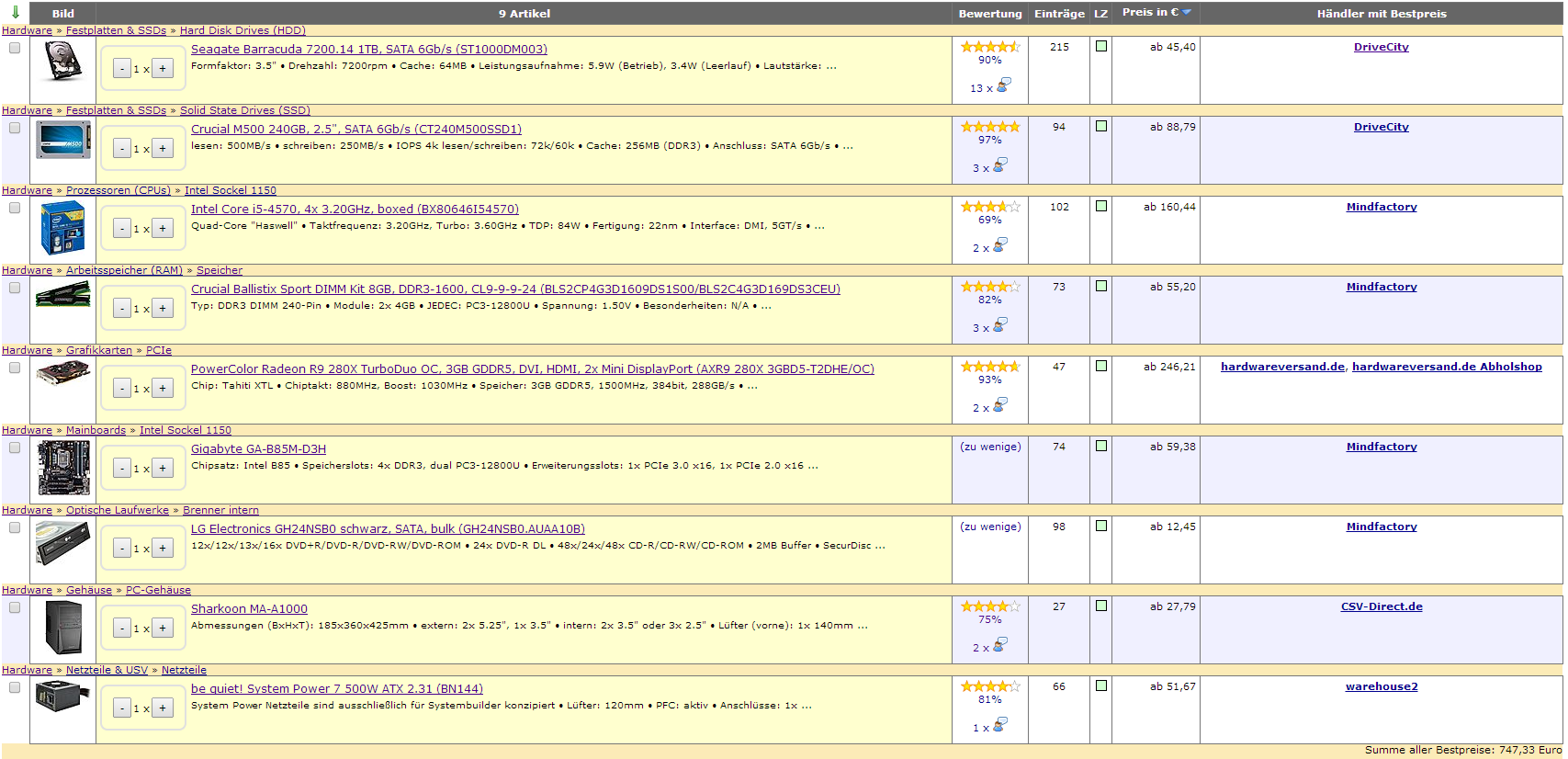Screen dimensions: 1568x759
Task: Click star rating of Intel Core i5-4570
Action: [x=990, y=207]
